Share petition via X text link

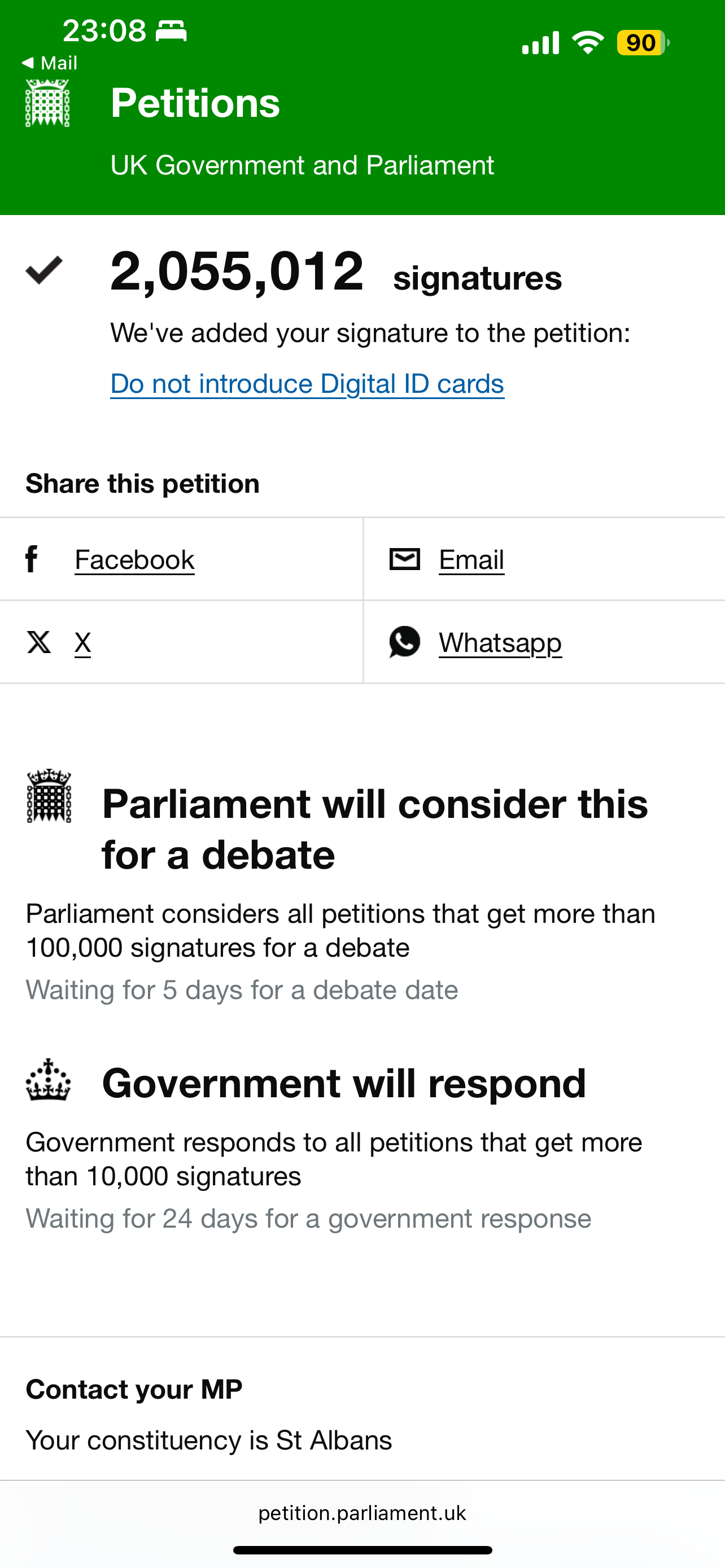[83, 643]
